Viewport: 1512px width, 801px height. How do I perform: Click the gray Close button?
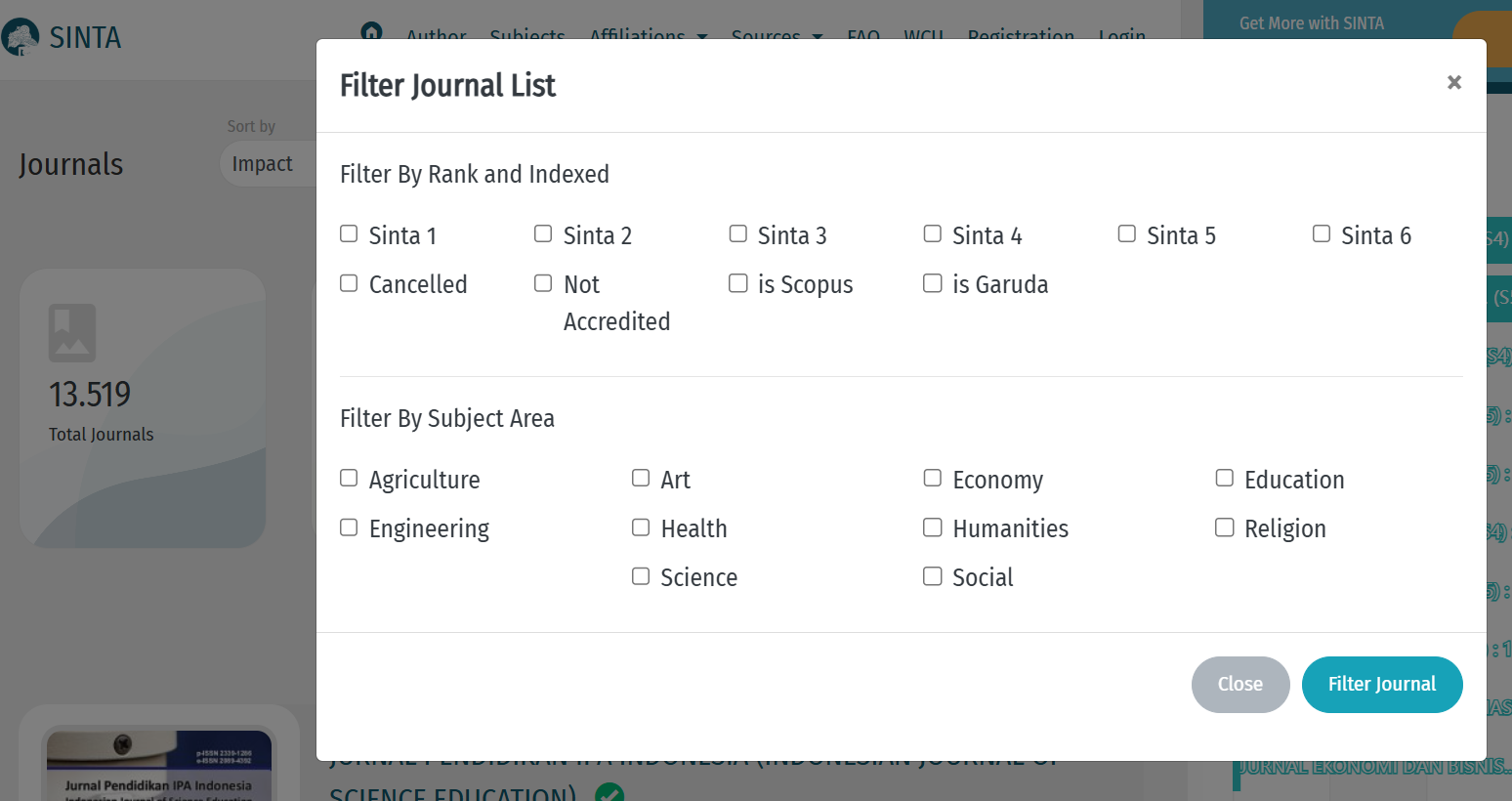coord(1239,685)
